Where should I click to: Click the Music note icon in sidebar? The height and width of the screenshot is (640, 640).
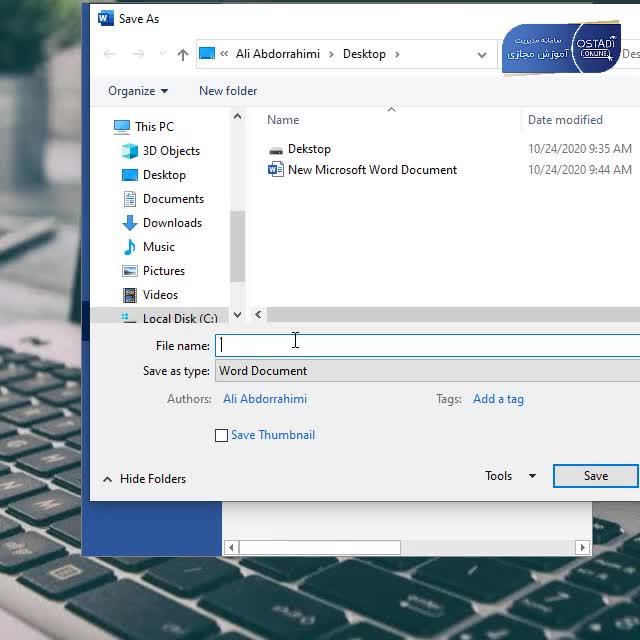[x=130, y=247]
